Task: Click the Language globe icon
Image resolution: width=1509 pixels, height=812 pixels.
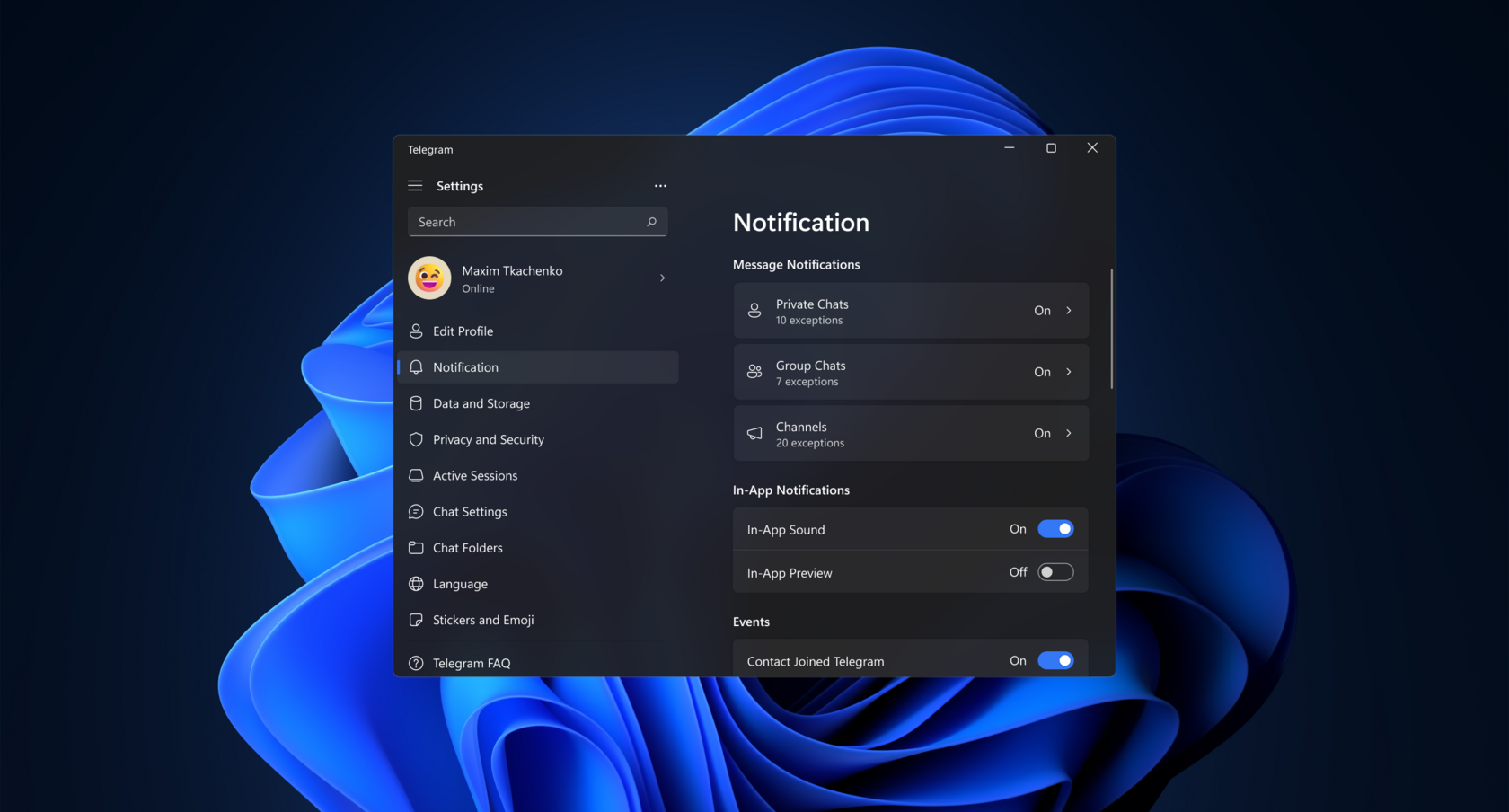Action: pyautogui.click(x=416, y=584)
